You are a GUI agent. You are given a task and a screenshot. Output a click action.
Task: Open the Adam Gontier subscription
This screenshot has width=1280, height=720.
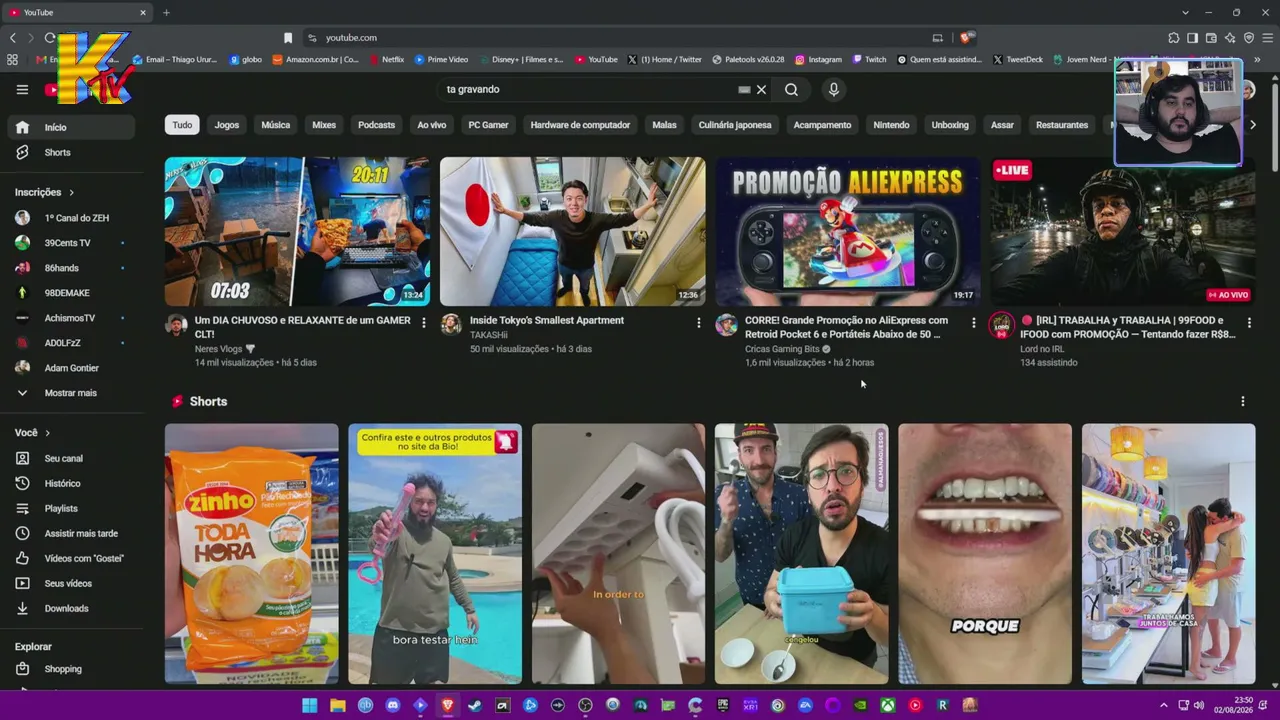click(x=71, y=368)
